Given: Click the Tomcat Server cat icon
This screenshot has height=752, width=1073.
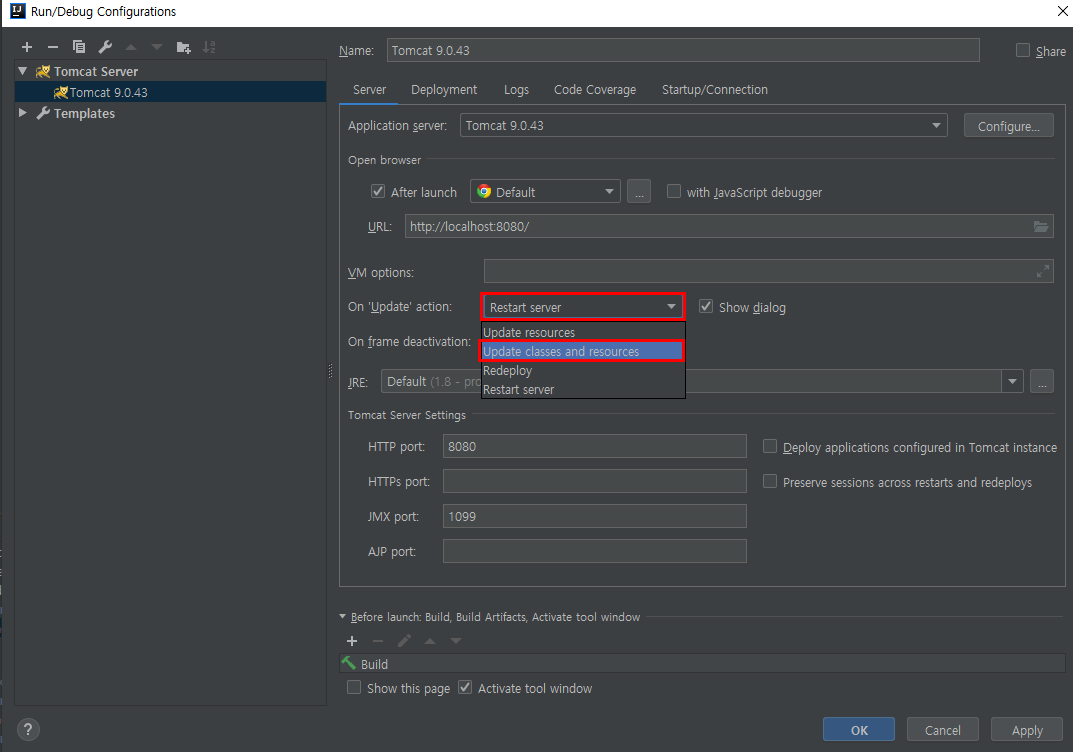Looking at the screenshot, I should click(x=43, y=71).
